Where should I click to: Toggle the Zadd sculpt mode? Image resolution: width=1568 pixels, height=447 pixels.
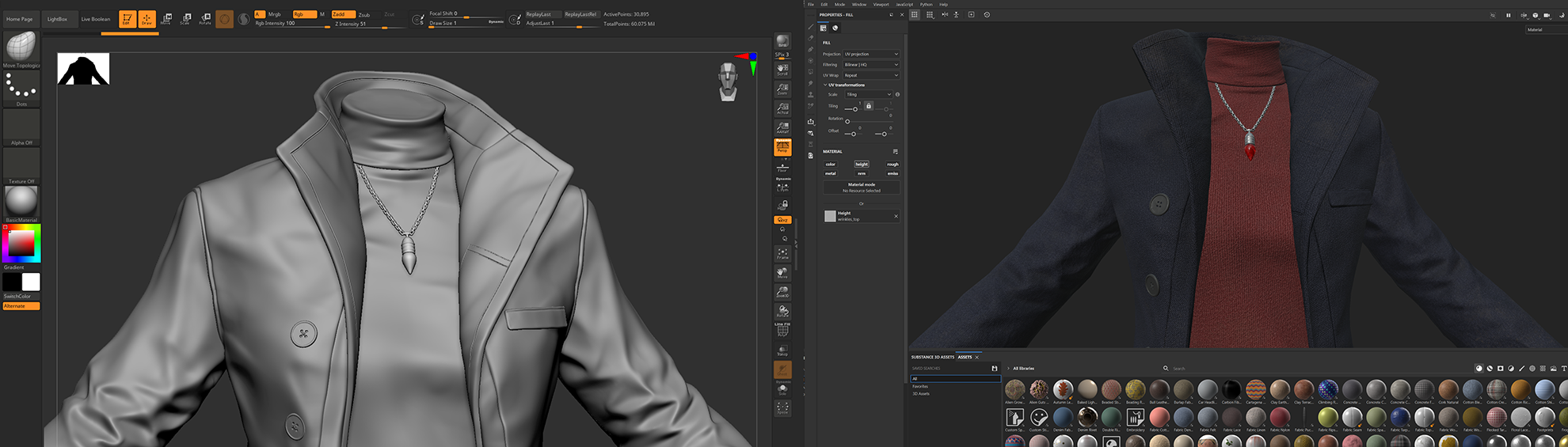point(342,14)
